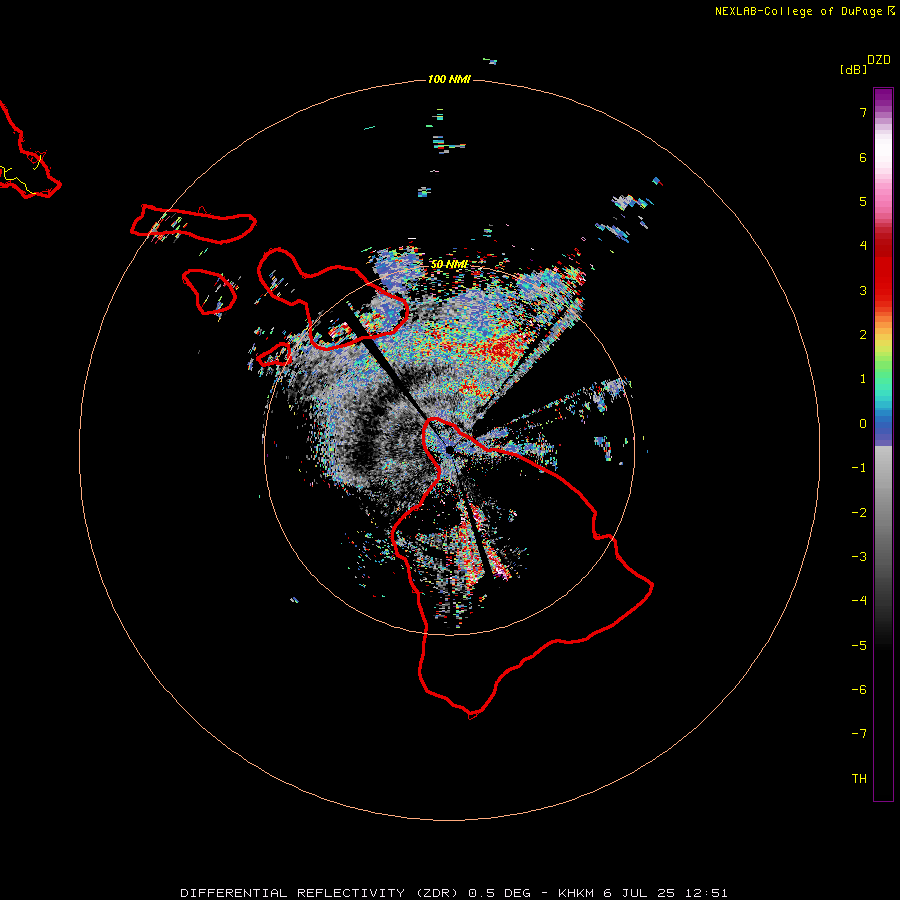Click the radar site center dot
Viewport: 900px width, 900px height.
[449, 451]
